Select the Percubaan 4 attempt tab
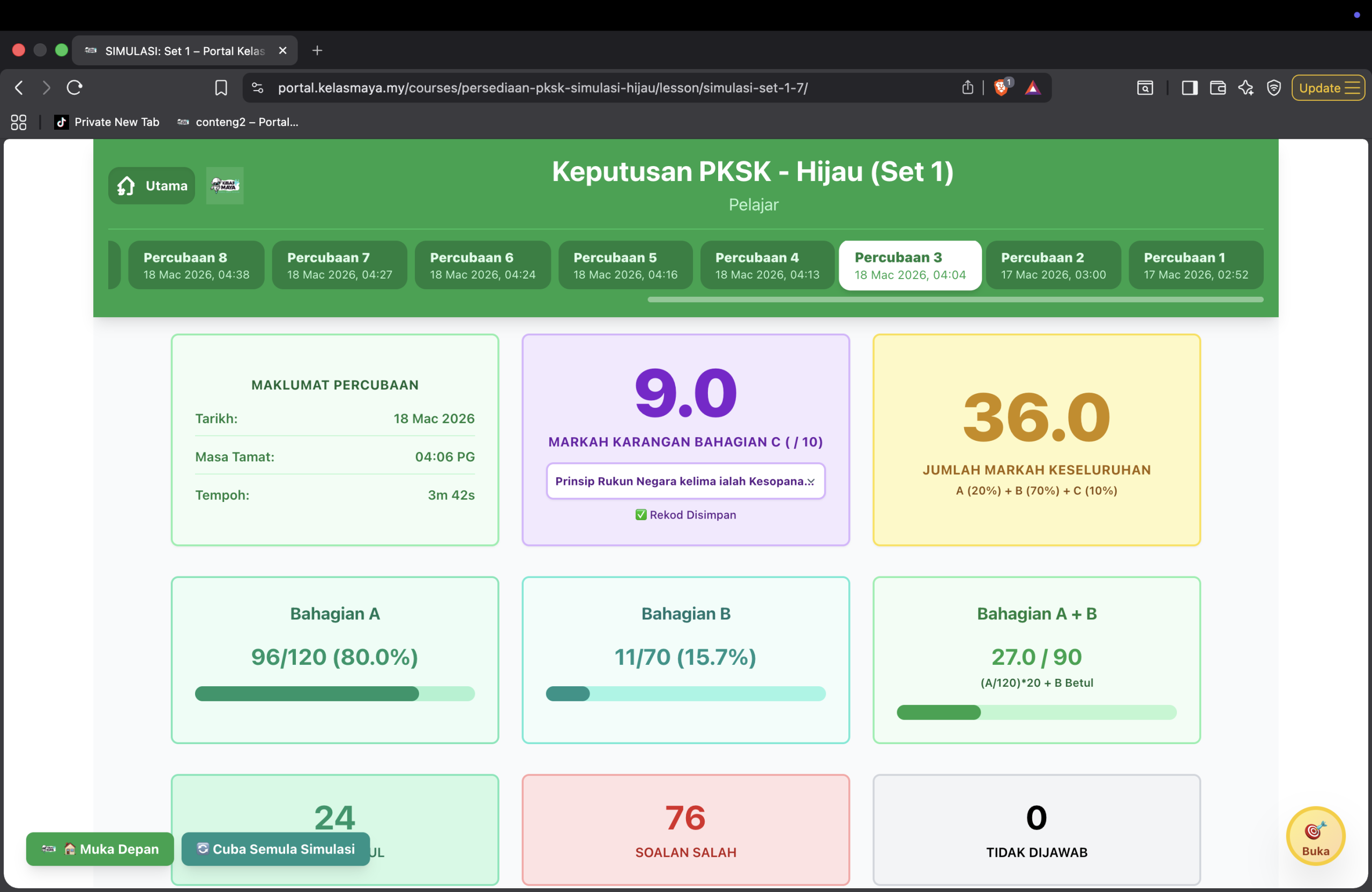Screen dimensions: 1372x892 (x=767, y=265)
